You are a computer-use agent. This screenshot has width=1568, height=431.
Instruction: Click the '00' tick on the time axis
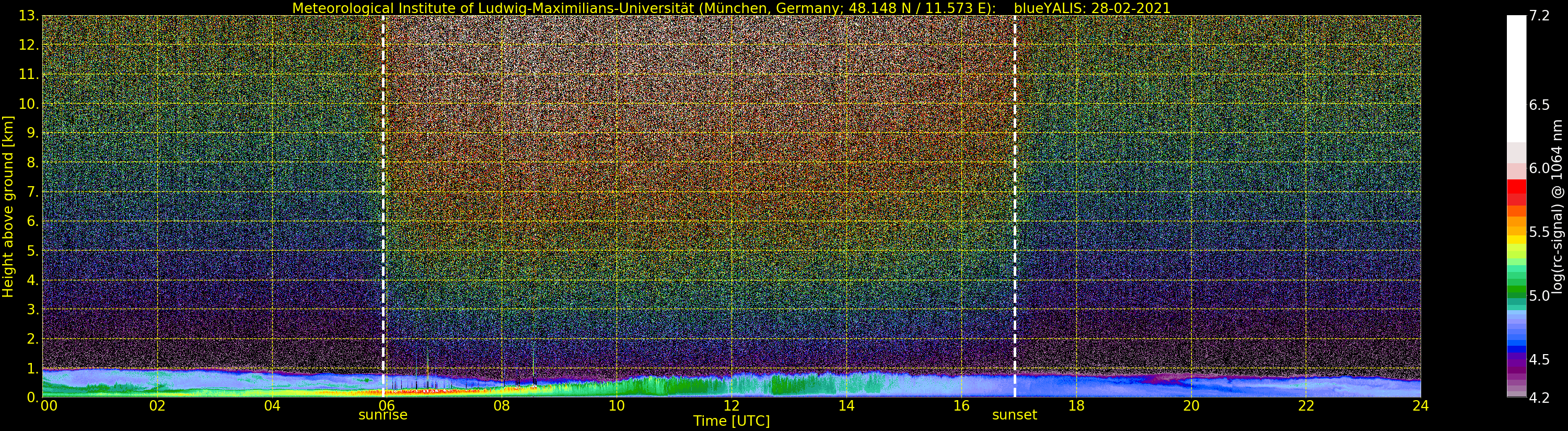tap(49, 406)
